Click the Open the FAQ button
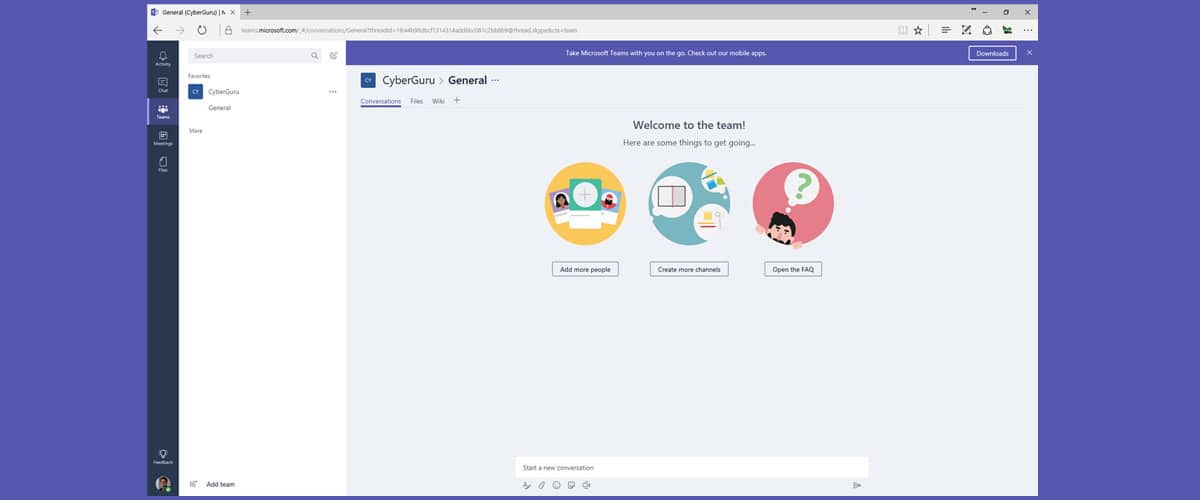 [x=793, y=269]
